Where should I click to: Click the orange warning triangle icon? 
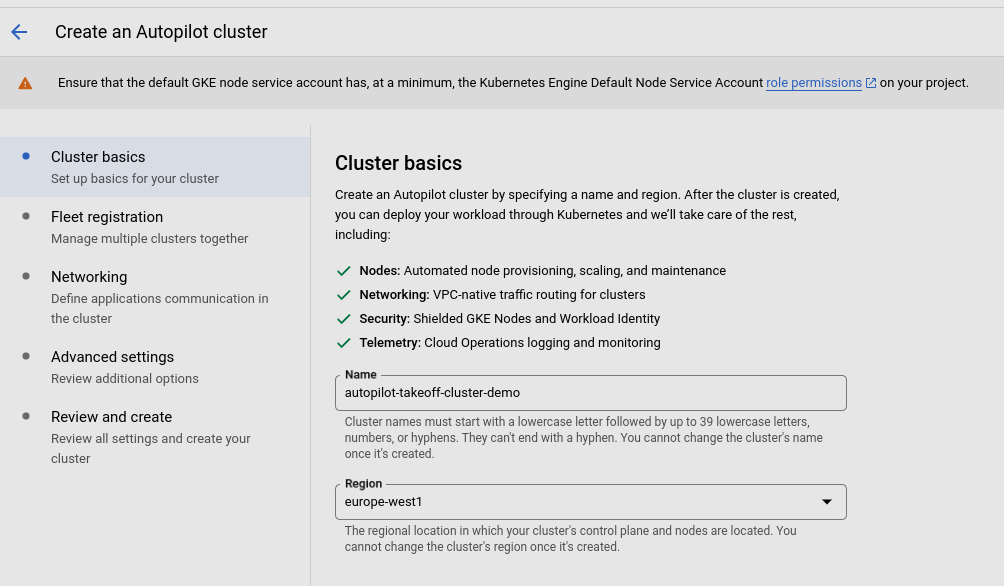pos(25,83)
